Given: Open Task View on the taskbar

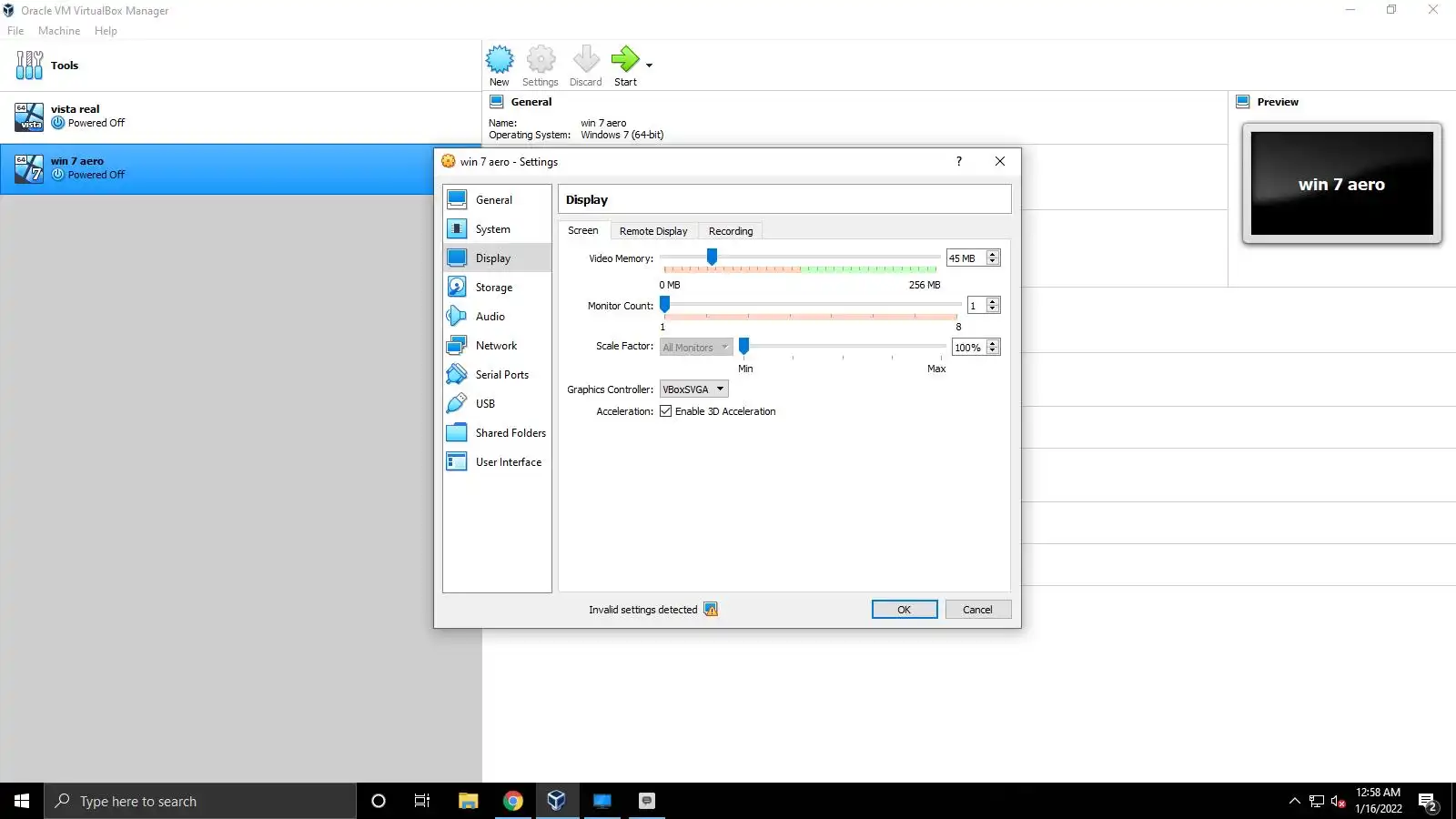Looking at the screenshot, I should click(422, 801).
